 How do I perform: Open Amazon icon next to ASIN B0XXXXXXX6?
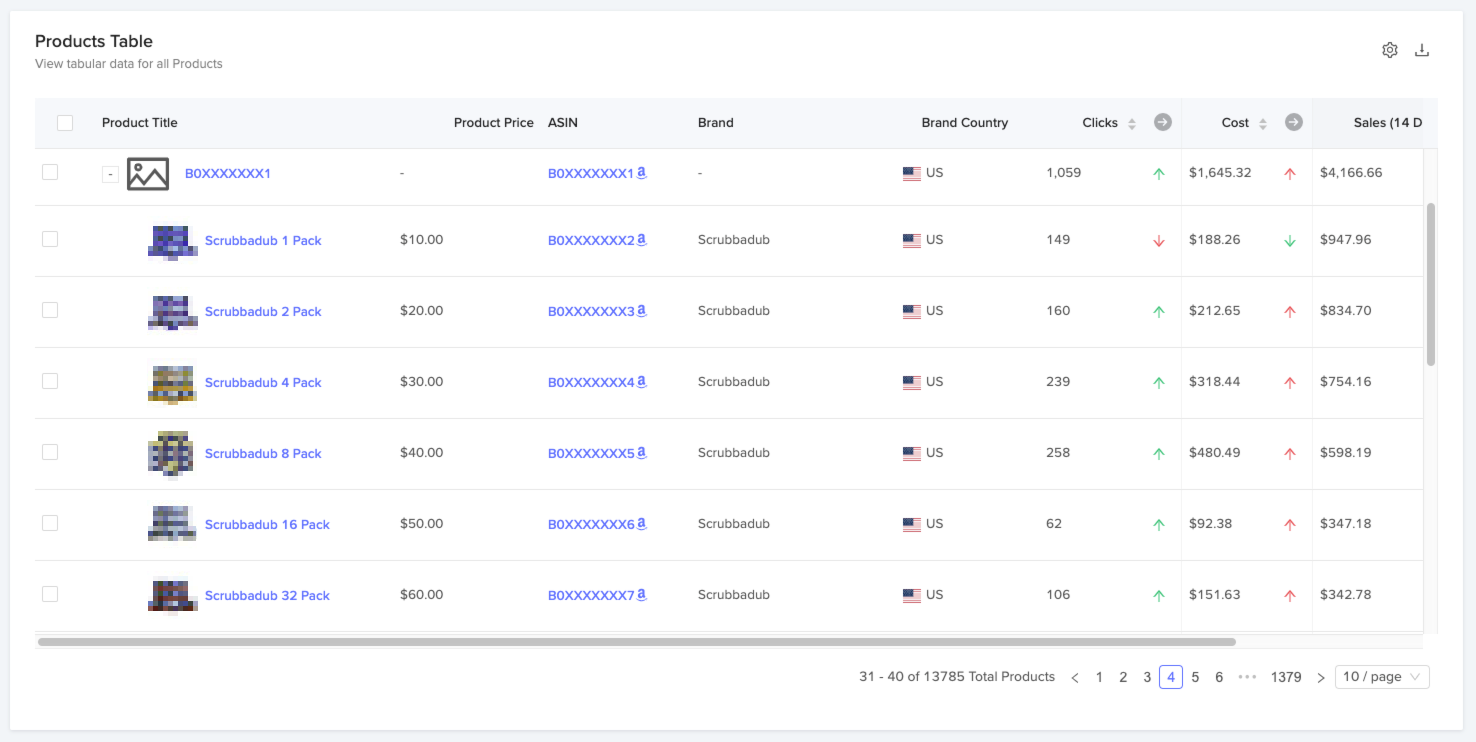(x=642, y=524)
